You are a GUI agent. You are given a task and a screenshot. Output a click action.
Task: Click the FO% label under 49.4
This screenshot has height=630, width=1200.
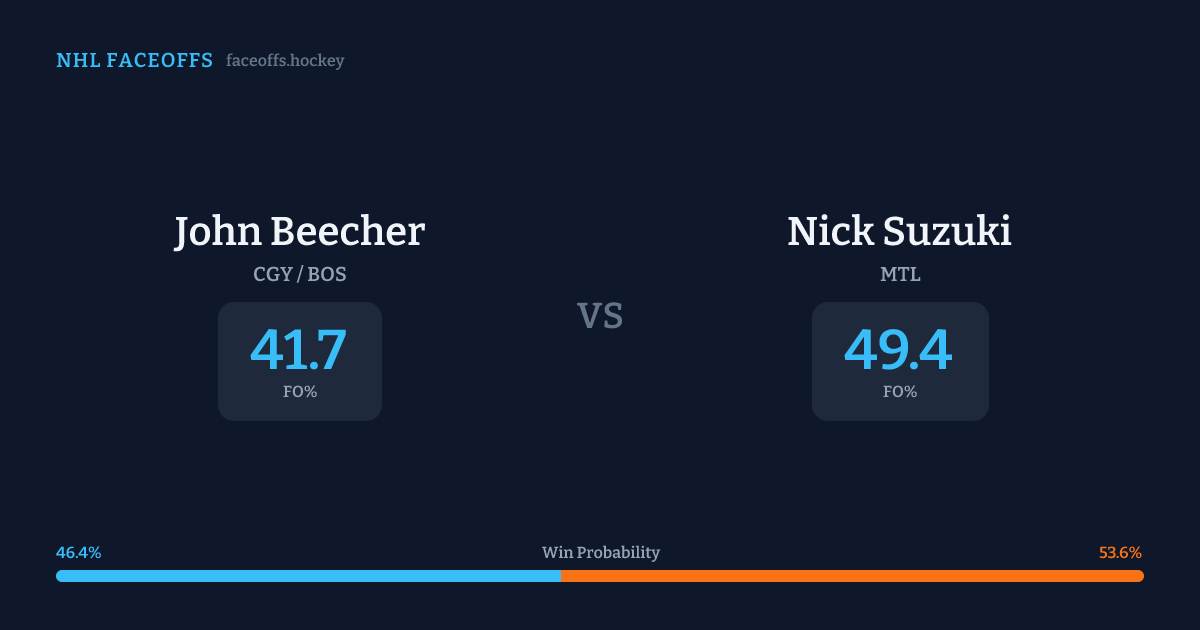[x=899, y=392]
